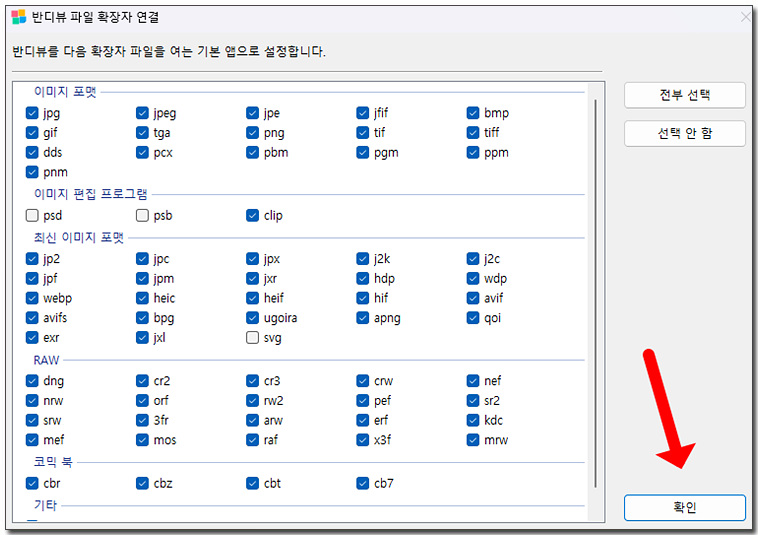Screen dimensions: 758x535
Task: Uncheck the jpg extension checkbox
Action: click(x=32, y=113)
